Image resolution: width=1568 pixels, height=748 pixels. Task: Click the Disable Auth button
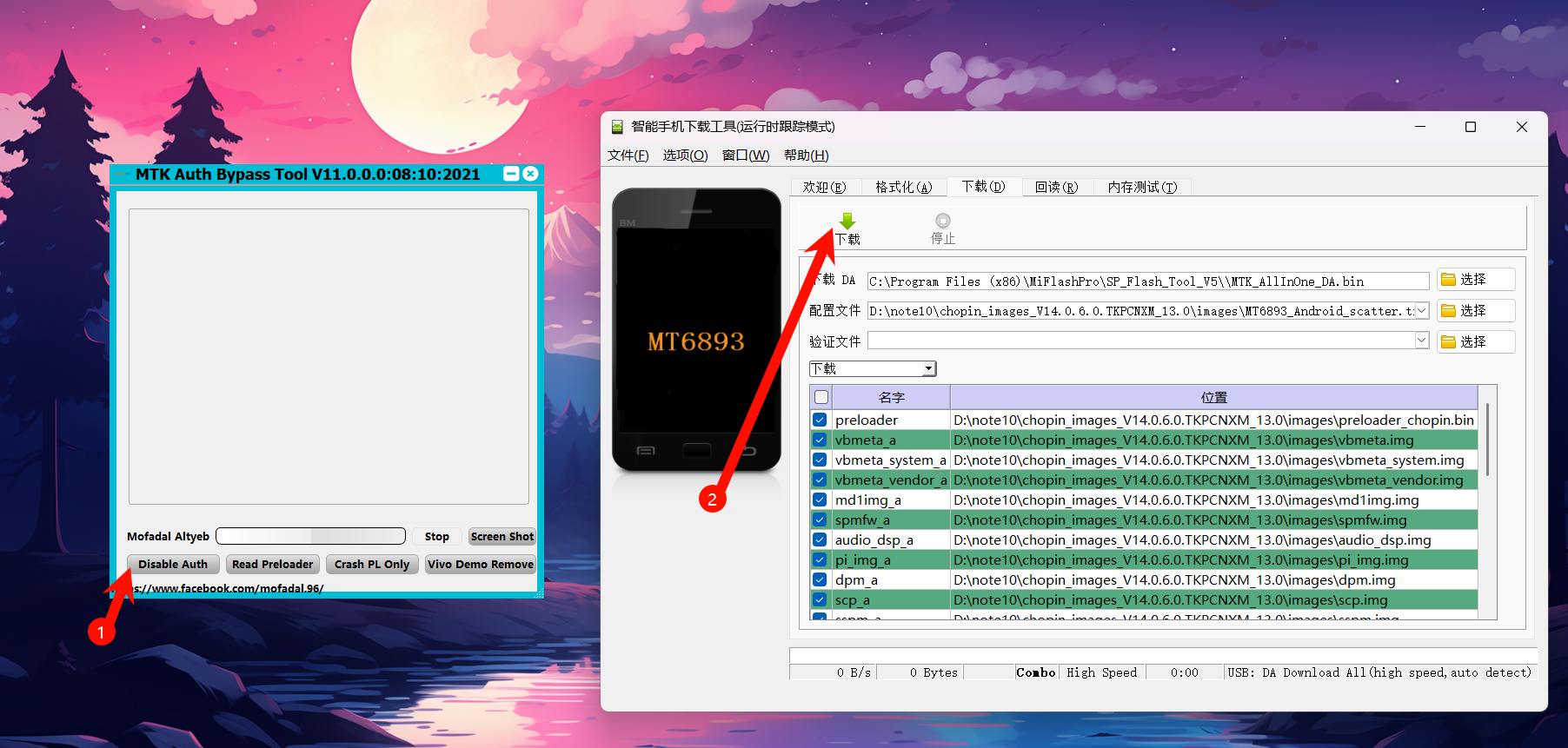173,564
